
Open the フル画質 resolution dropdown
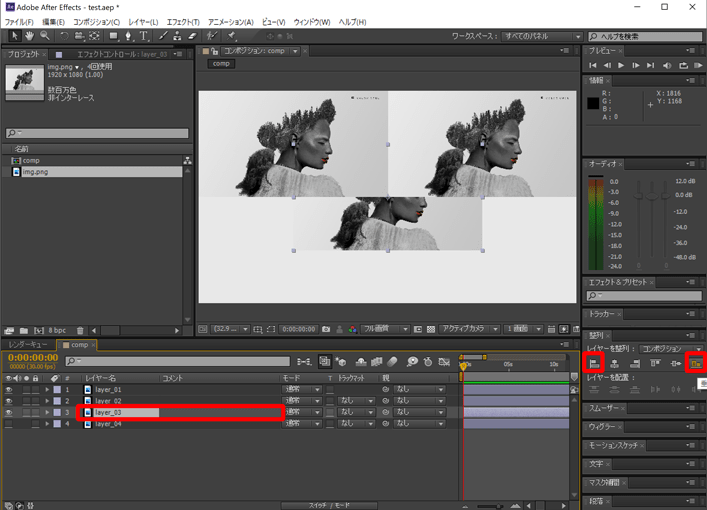[385, 329]
